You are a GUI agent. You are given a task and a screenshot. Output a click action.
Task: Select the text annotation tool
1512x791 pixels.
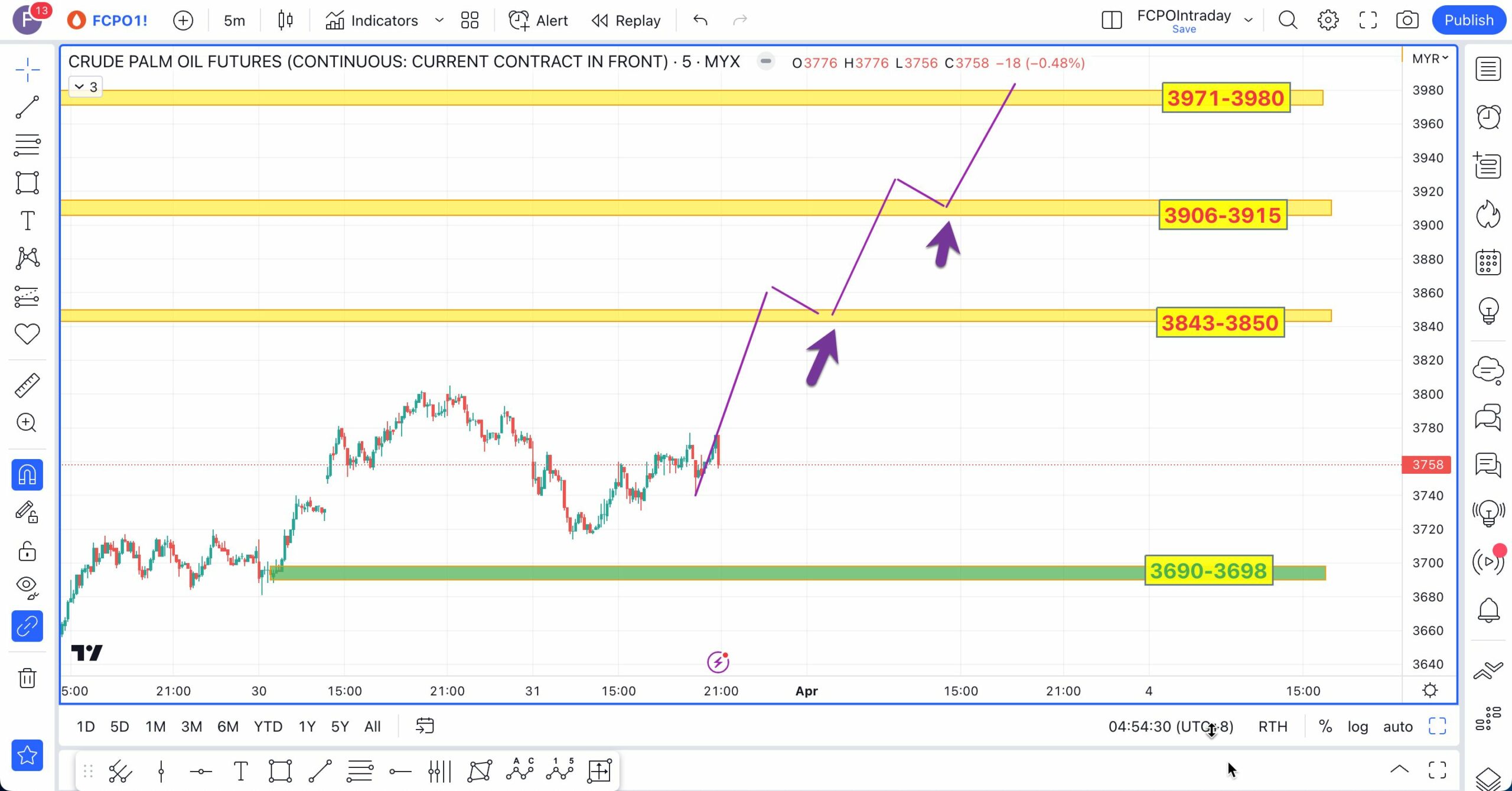[x=27, y=221]
